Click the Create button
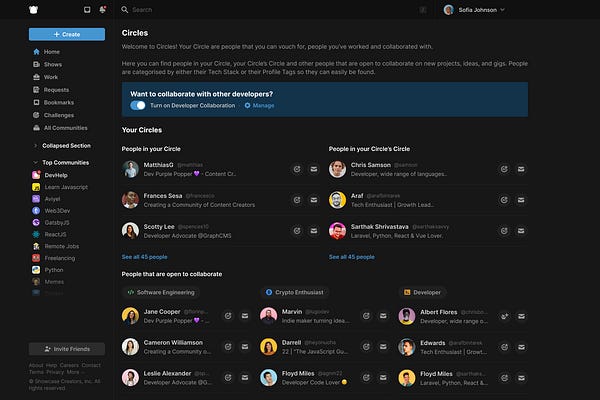This screenshot has width=600, height=400. pyautogui.click(x=67, y=34)
